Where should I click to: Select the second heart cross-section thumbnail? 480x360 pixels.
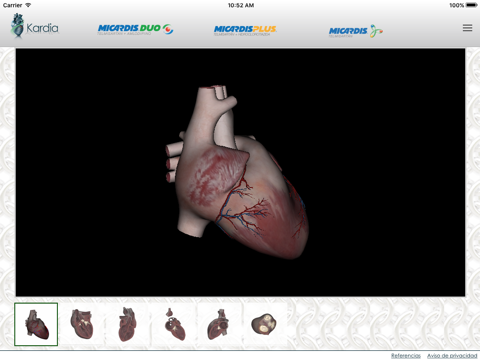tap(82, 324)
